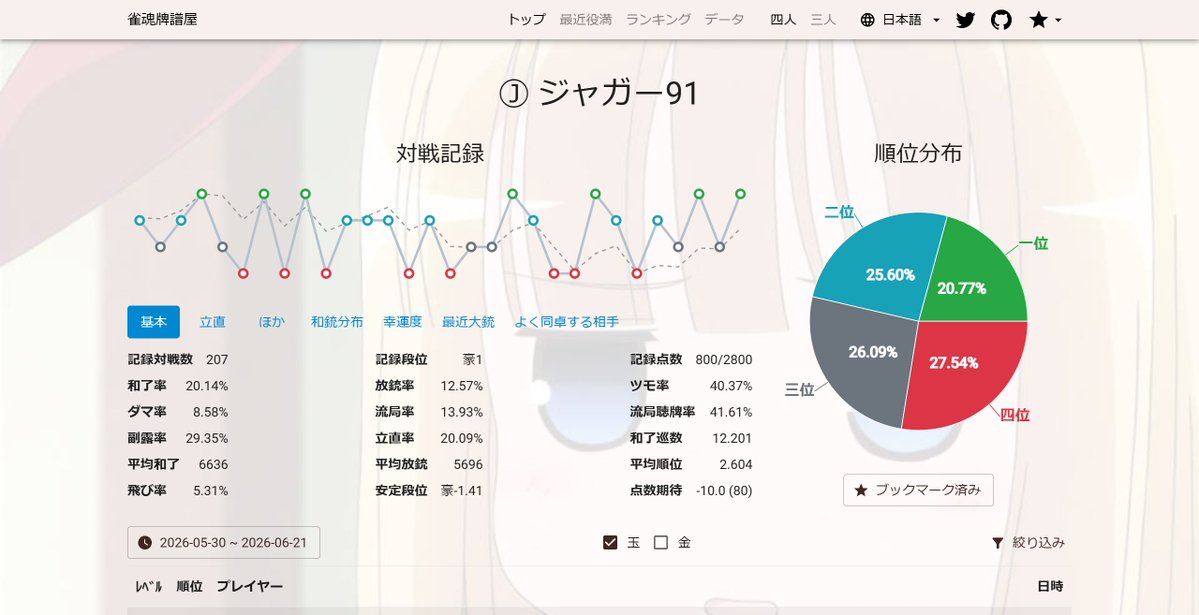1199x615 pixels.
Task: Click the 平均順位 2.604 stat
Action: point(691,464)
